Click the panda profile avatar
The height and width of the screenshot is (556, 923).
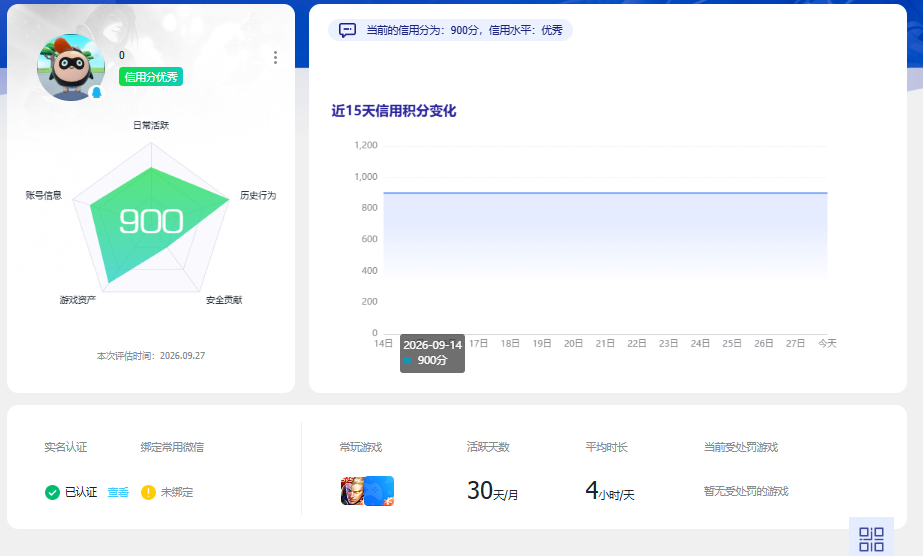71,67
